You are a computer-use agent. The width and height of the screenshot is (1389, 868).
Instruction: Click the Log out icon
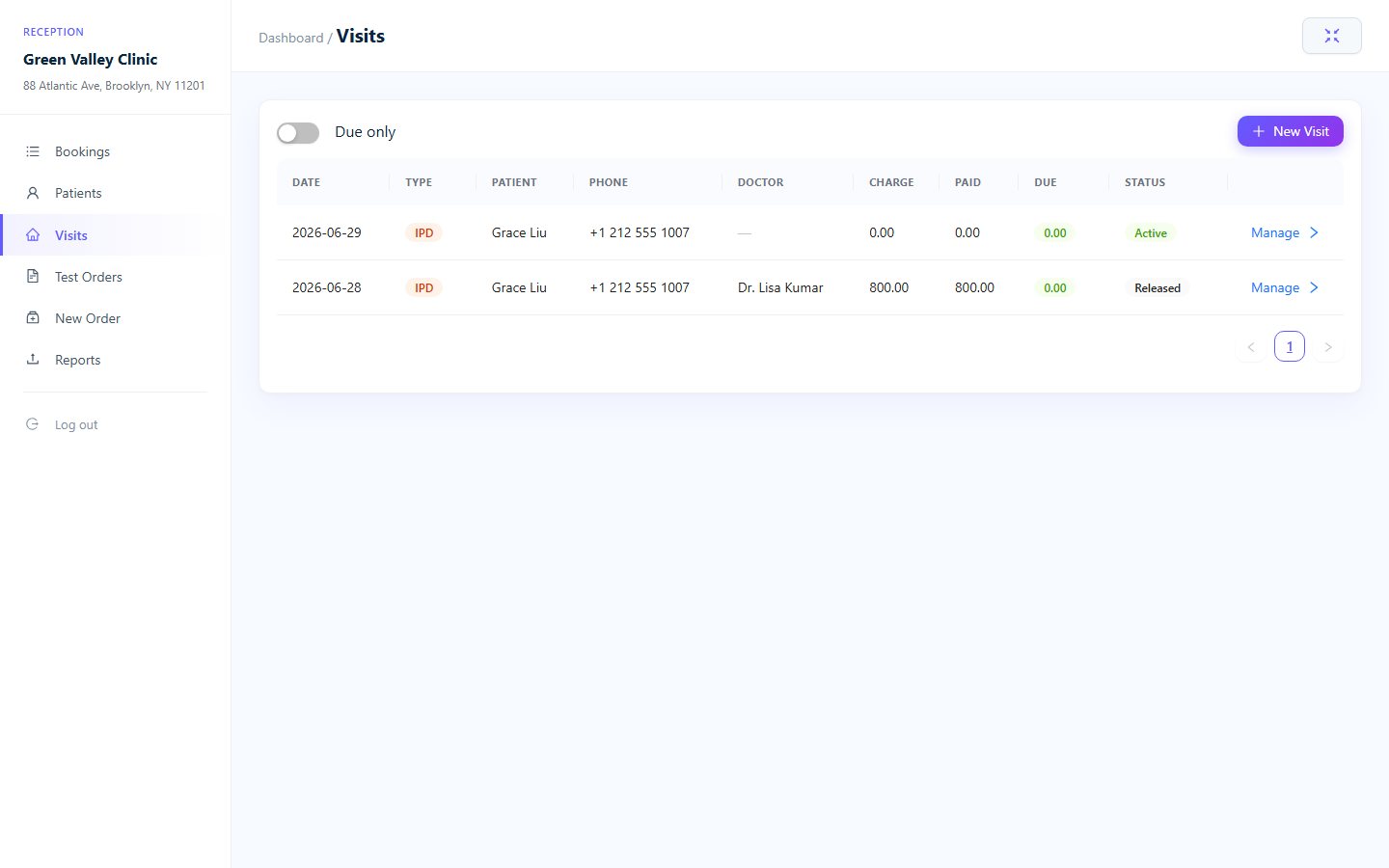33,424
